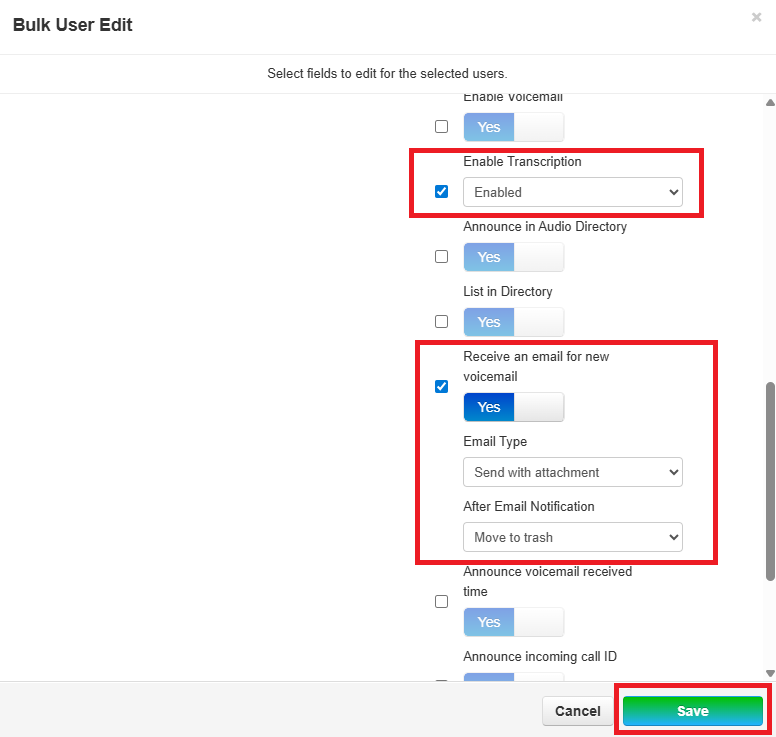Check Announce voicemail received time checkbox
The width and height of the screenshot is (776, 737).
441,602
